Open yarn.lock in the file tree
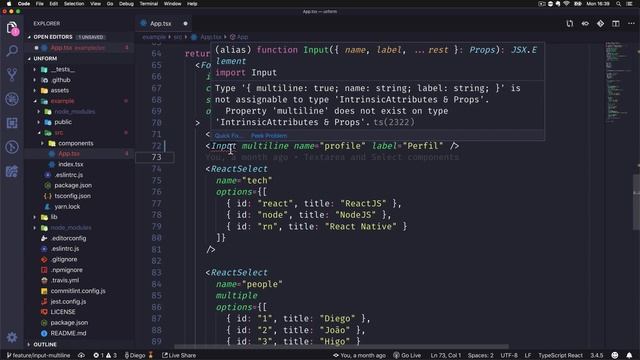Viewport: 640px width, 360px height. pos(67,207)
